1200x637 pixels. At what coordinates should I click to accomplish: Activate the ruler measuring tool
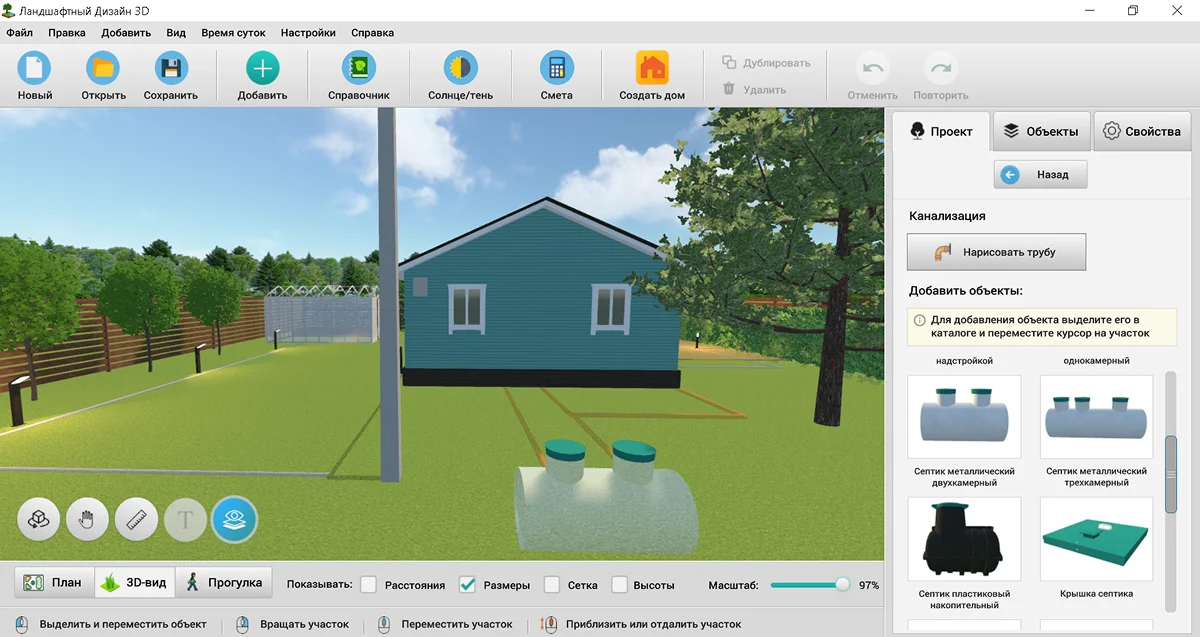tap(136, 519)
